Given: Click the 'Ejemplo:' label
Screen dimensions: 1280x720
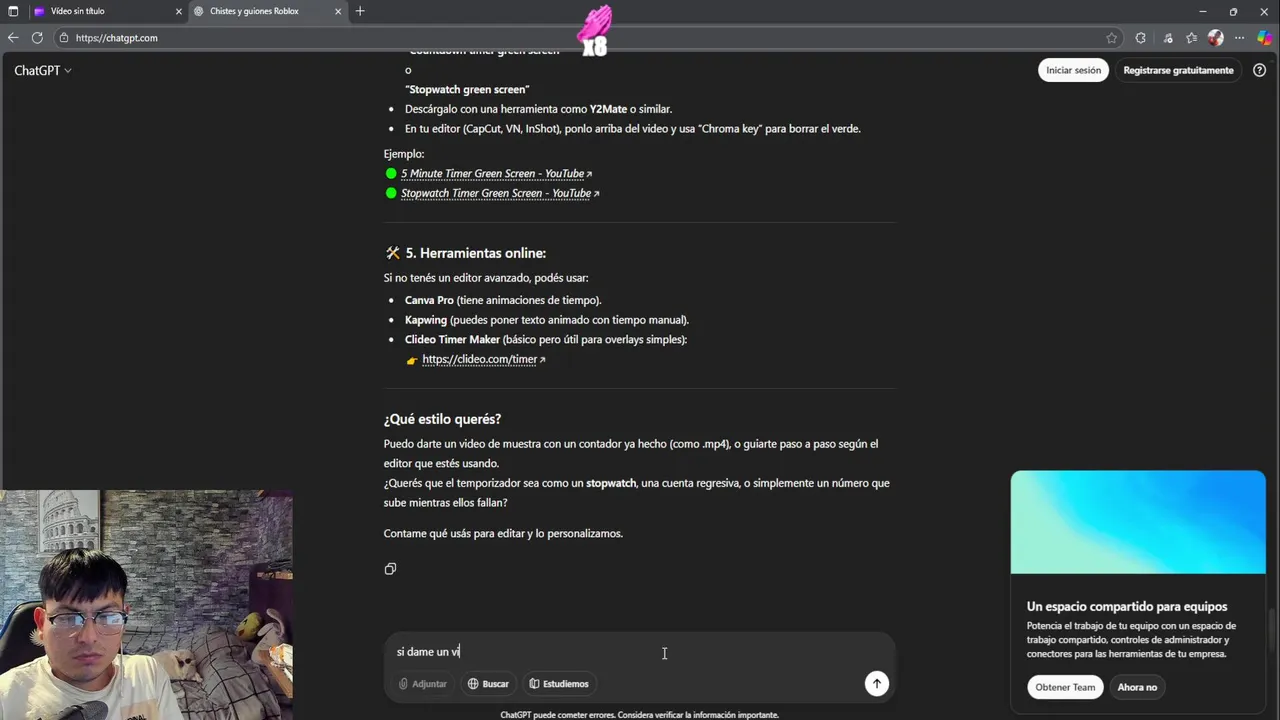Looking at the screenshot, I should click(404, 154).
